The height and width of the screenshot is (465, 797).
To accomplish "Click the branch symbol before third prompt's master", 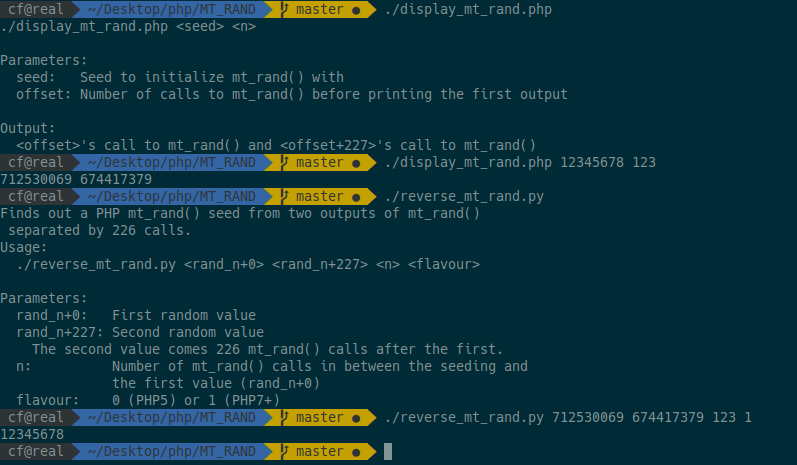I will point(285,196).
